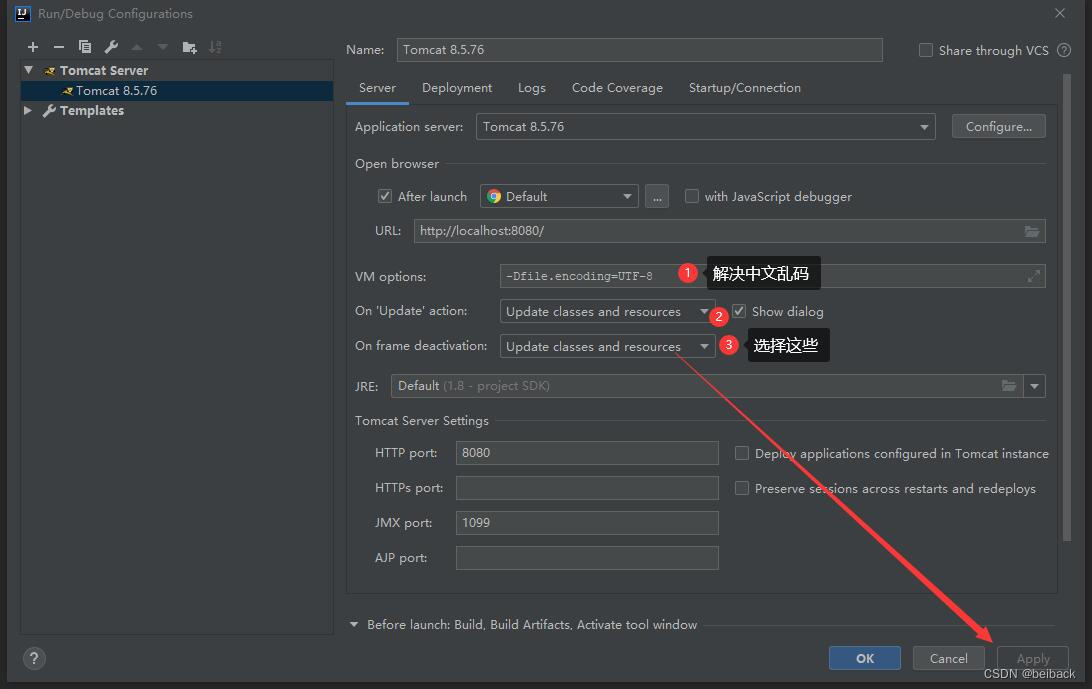
Task: Switch to Logs tab
Action: [x=532, y=88]
